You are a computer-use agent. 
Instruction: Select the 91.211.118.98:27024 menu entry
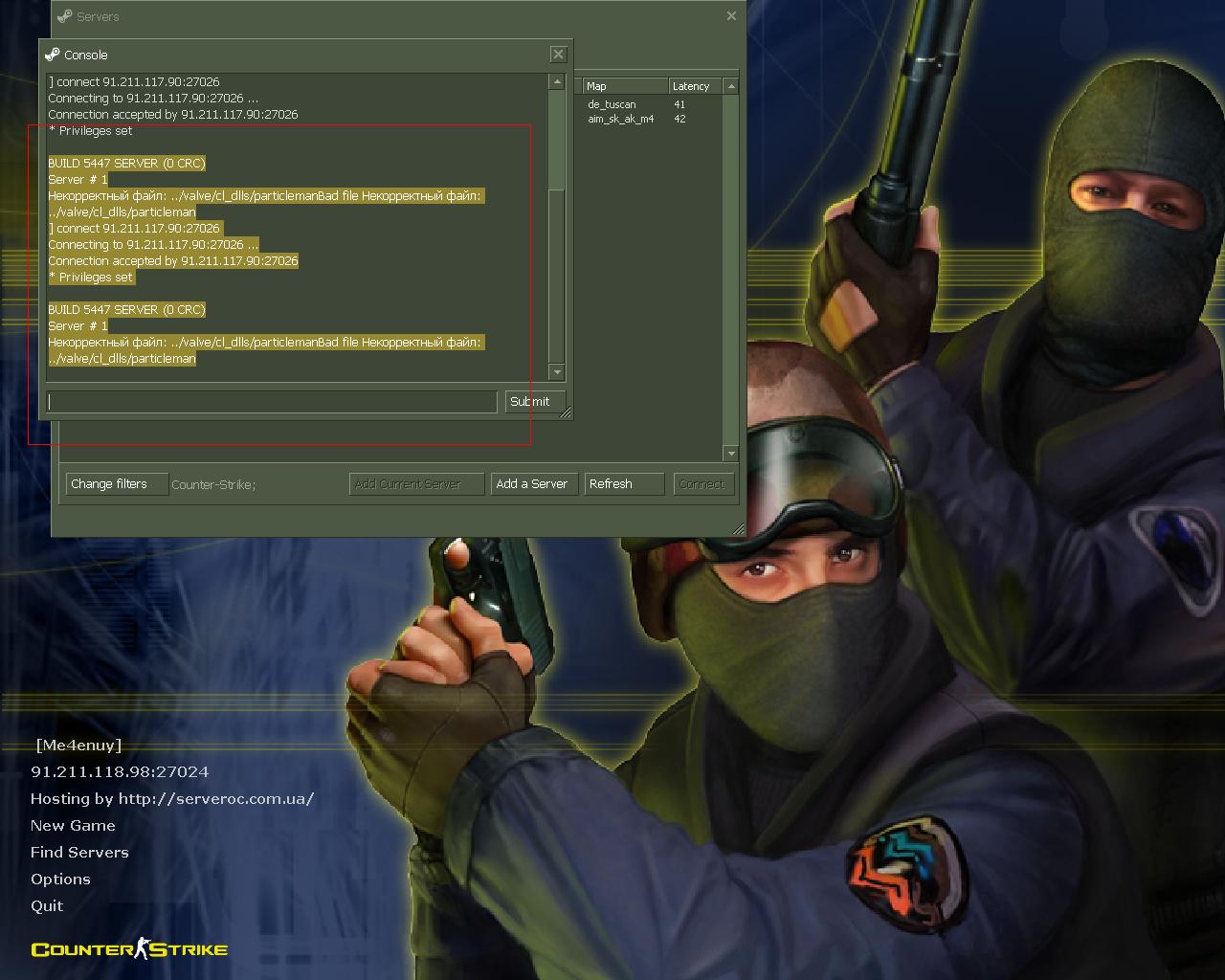pos(120,771)
